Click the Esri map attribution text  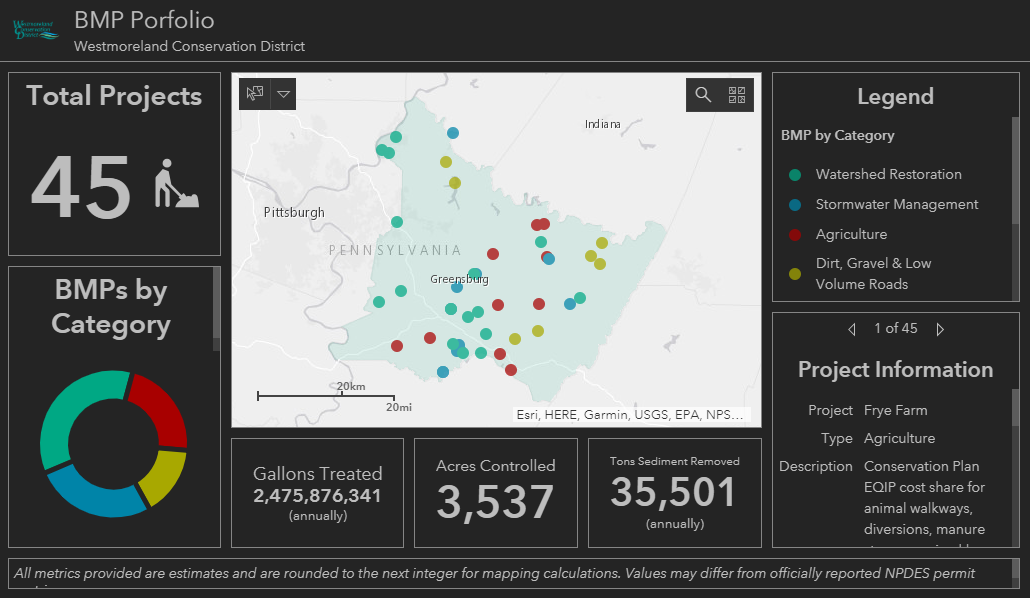point(630,414)
